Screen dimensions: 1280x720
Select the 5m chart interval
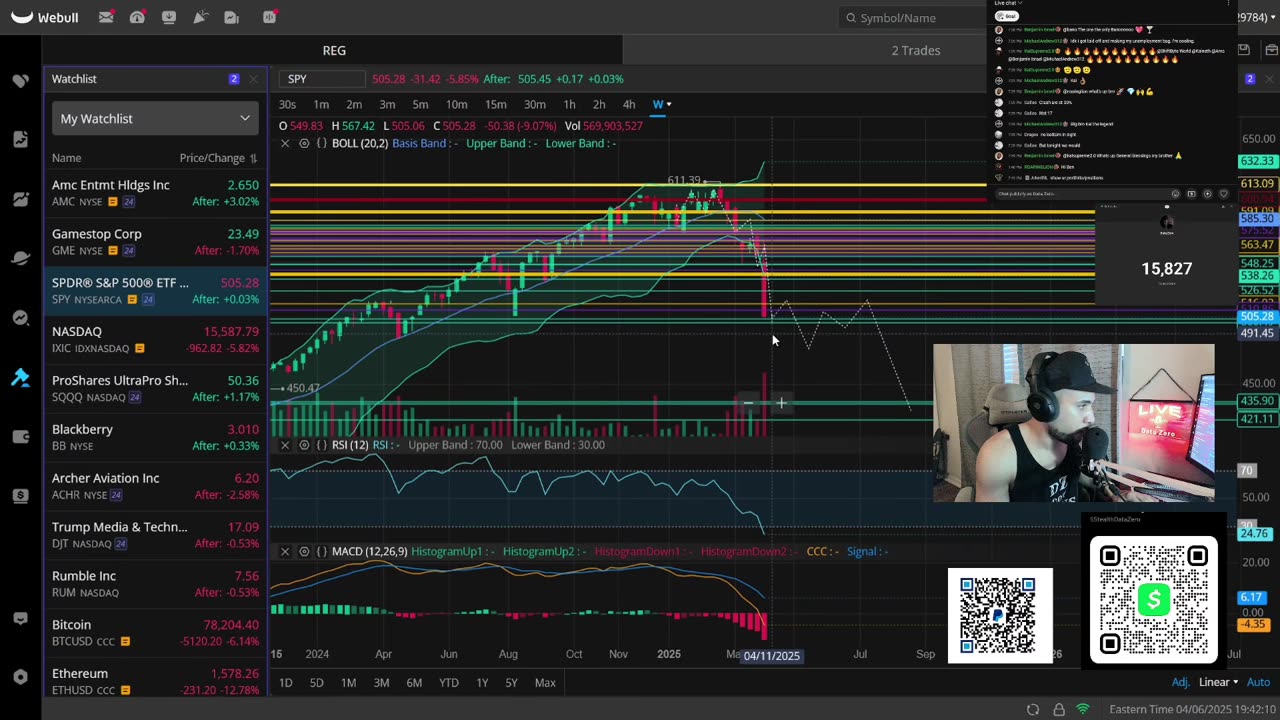click(420, 104)
